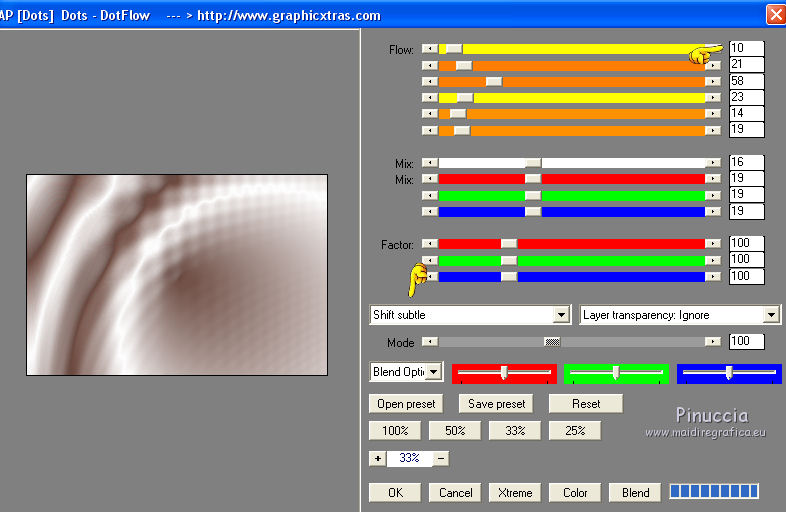Viewport: 786px width, 512px height.
Task: Click right arrow of green Mix slider
Action: (713, 195)
